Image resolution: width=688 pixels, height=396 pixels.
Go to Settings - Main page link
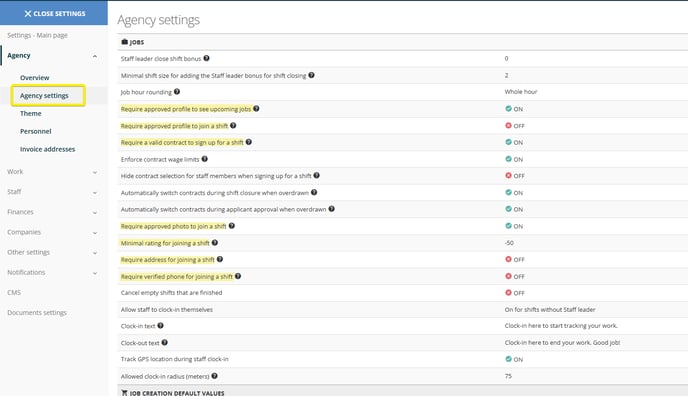point(37,35)
